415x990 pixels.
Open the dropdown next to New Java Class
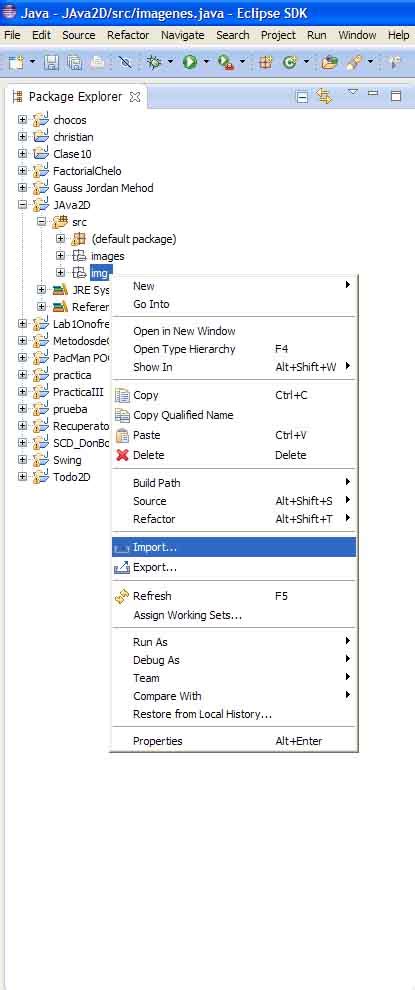[x=306, y=62]
